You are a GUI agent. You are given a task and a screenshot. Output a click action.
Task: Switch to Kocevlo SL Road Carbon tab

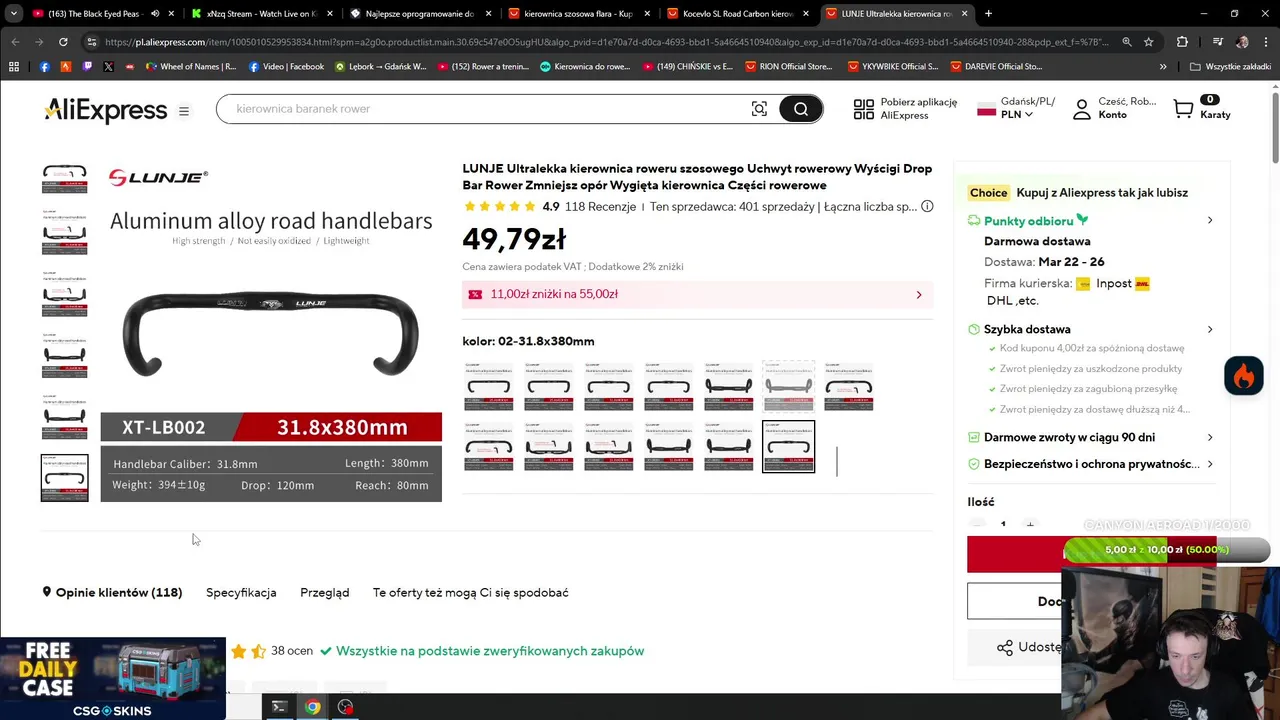coord(738,14)
